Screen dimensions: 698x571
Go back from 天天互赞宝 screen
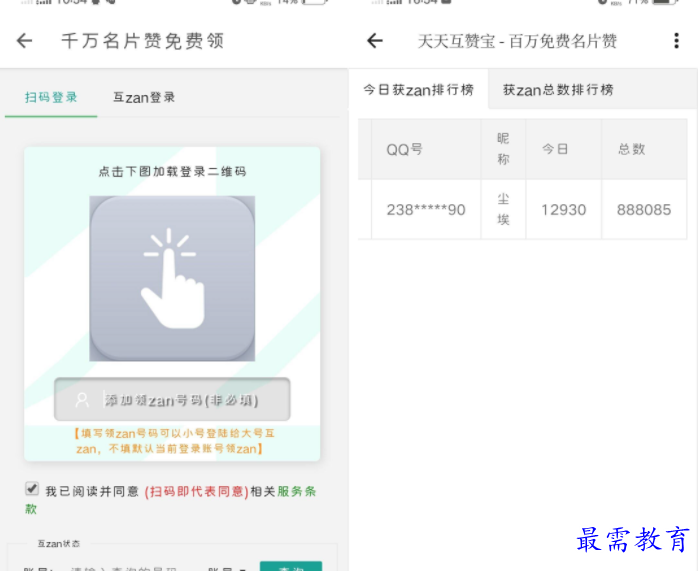375,40
